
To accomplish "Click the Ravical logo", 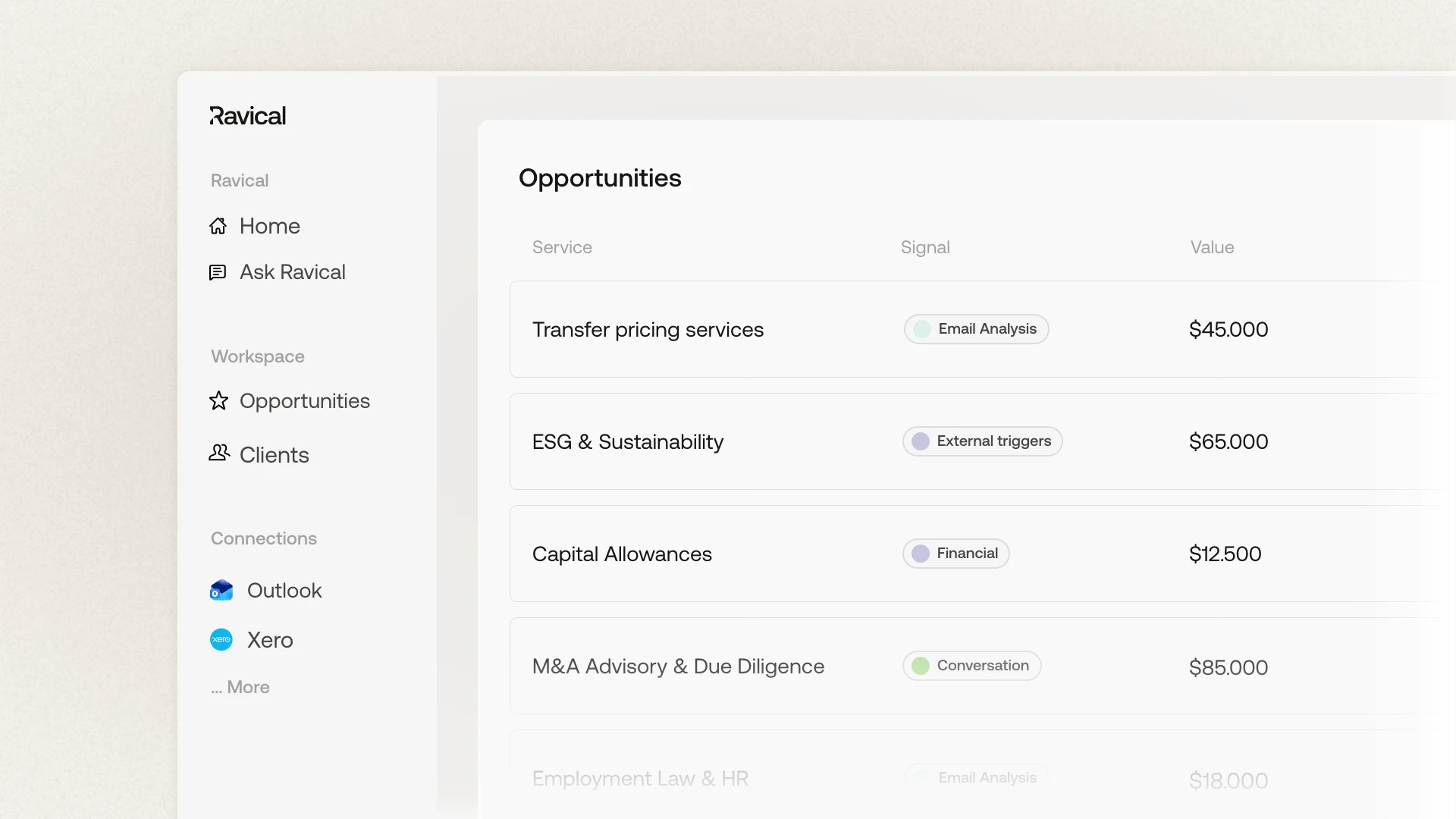I will tap(247, 116).
